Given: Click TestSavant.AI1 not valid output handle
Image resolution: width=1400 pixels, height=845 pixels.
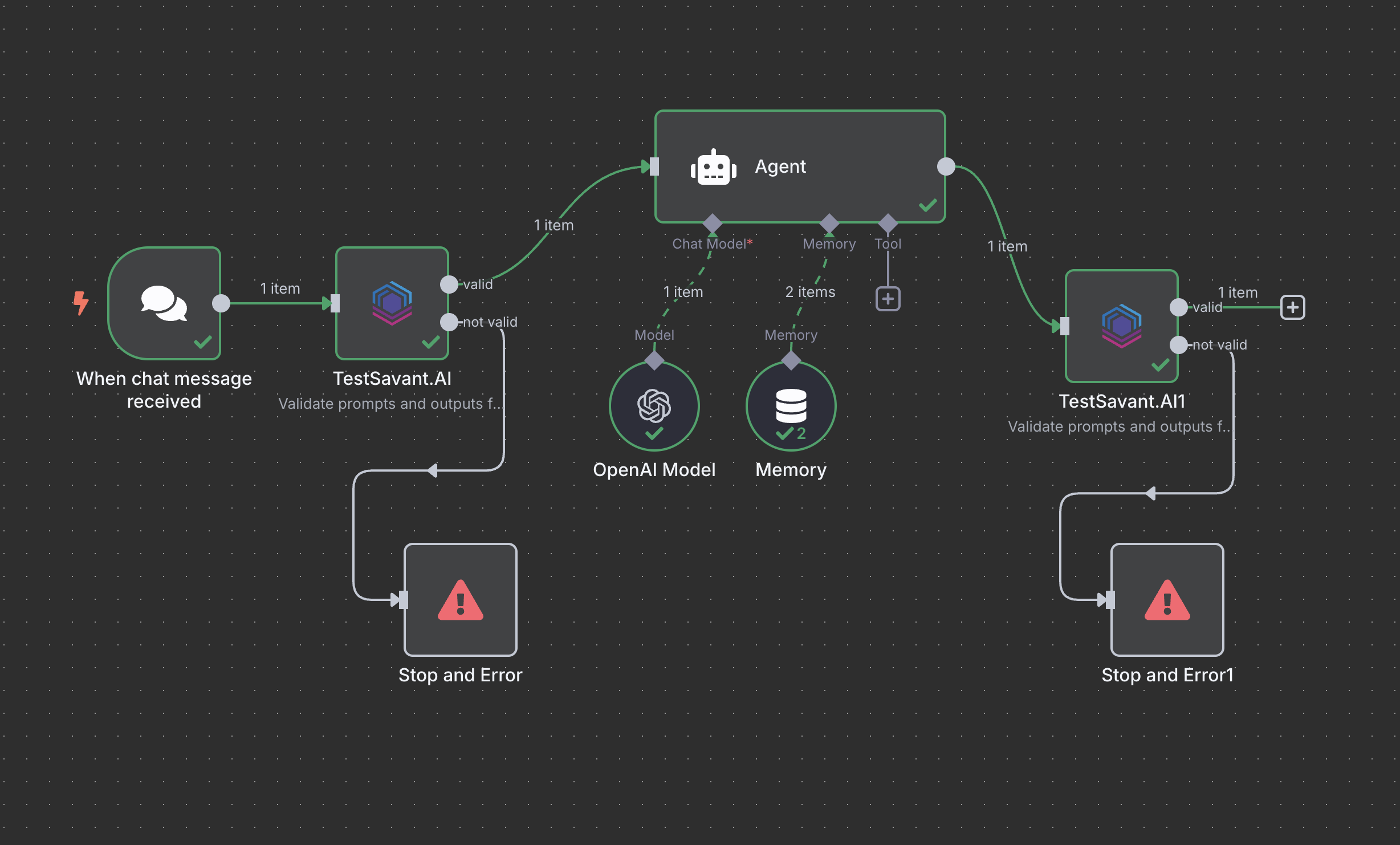Looking at the screenshot, I should pos(1178,344).
